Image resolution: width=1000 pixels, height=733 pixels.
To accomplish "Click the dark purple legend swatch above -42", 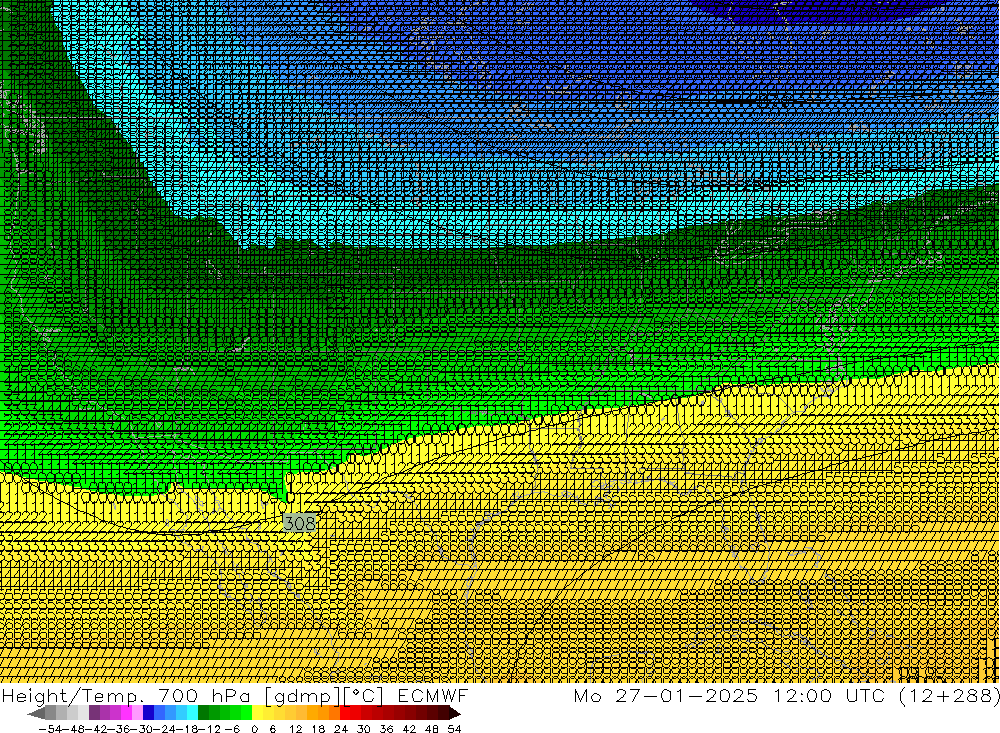I will pyautogui.click(x=94, y=713).
